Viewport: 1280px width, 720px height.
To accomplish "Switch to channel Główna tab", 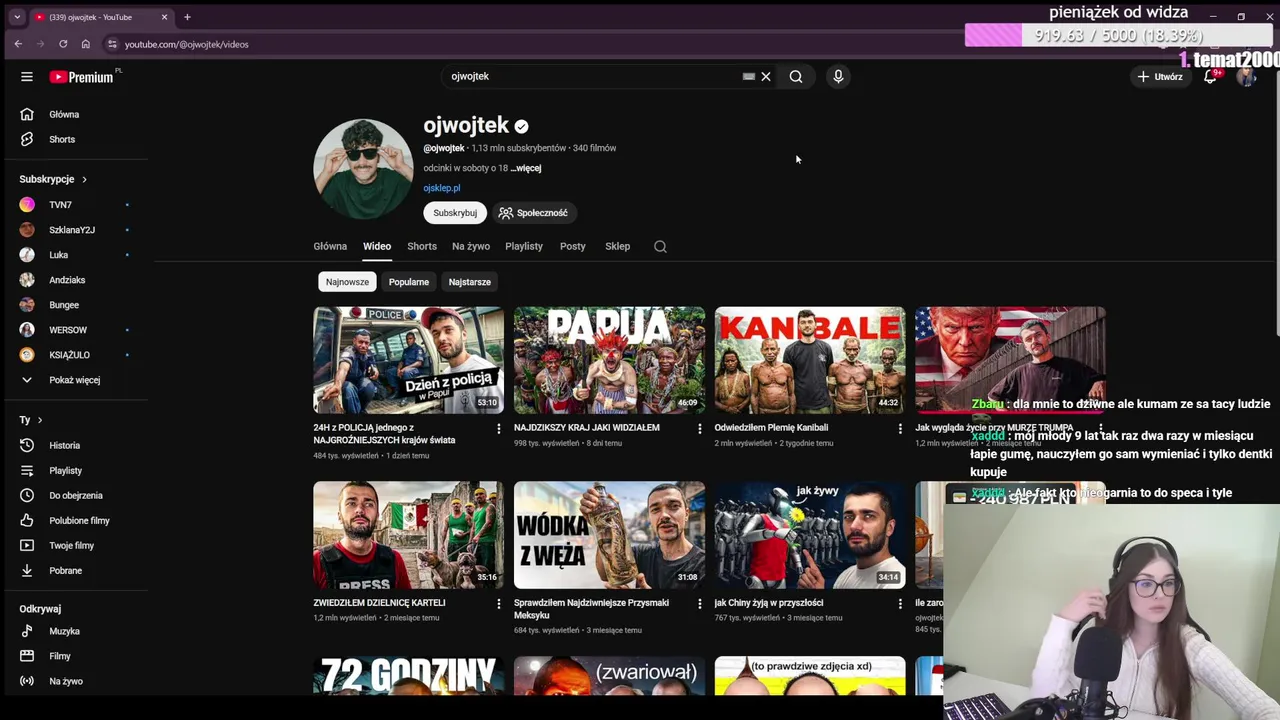I will (330, 246).
